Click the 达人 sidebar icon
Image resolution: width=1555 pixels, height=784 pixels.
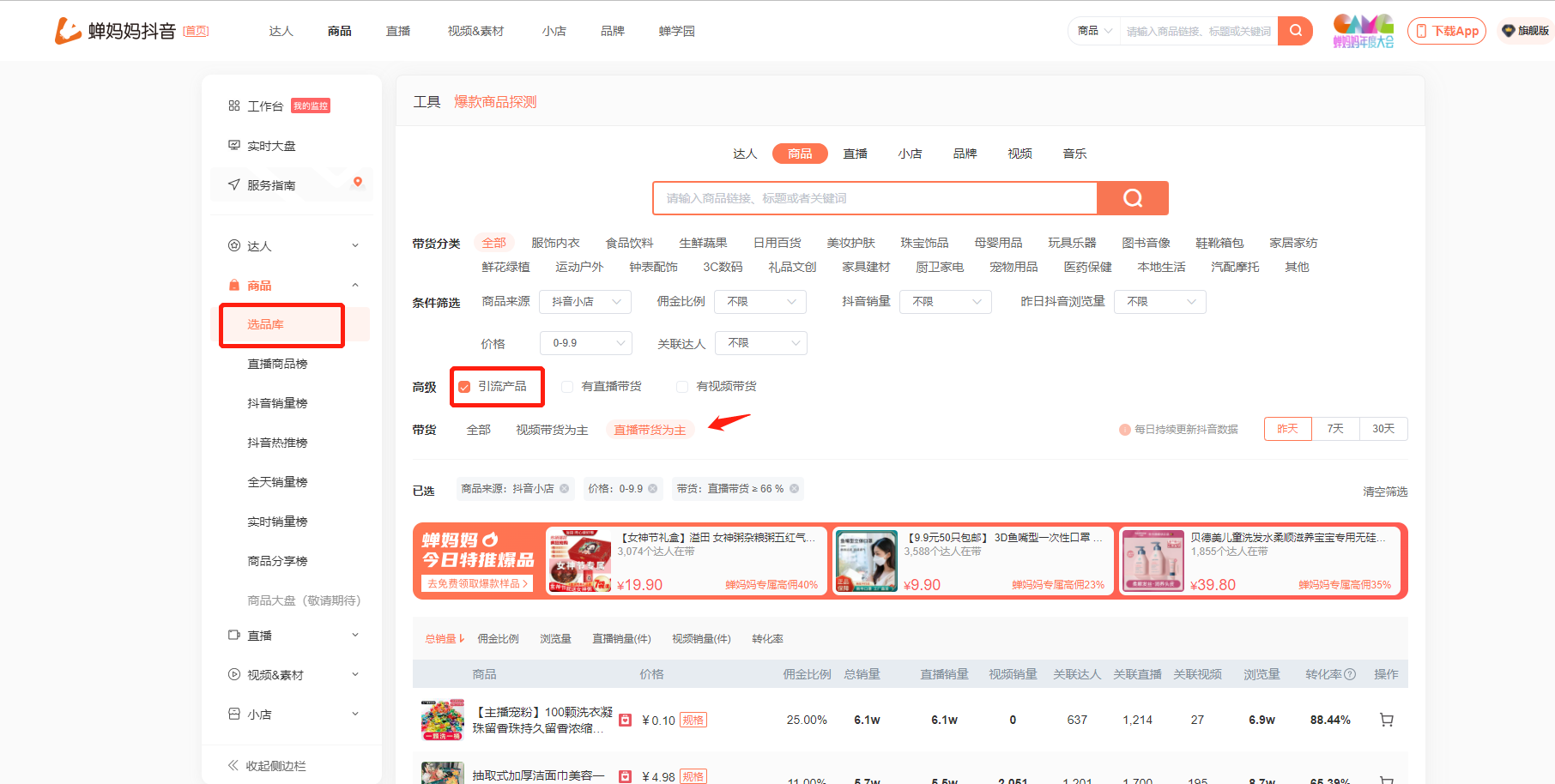point(233,246)
